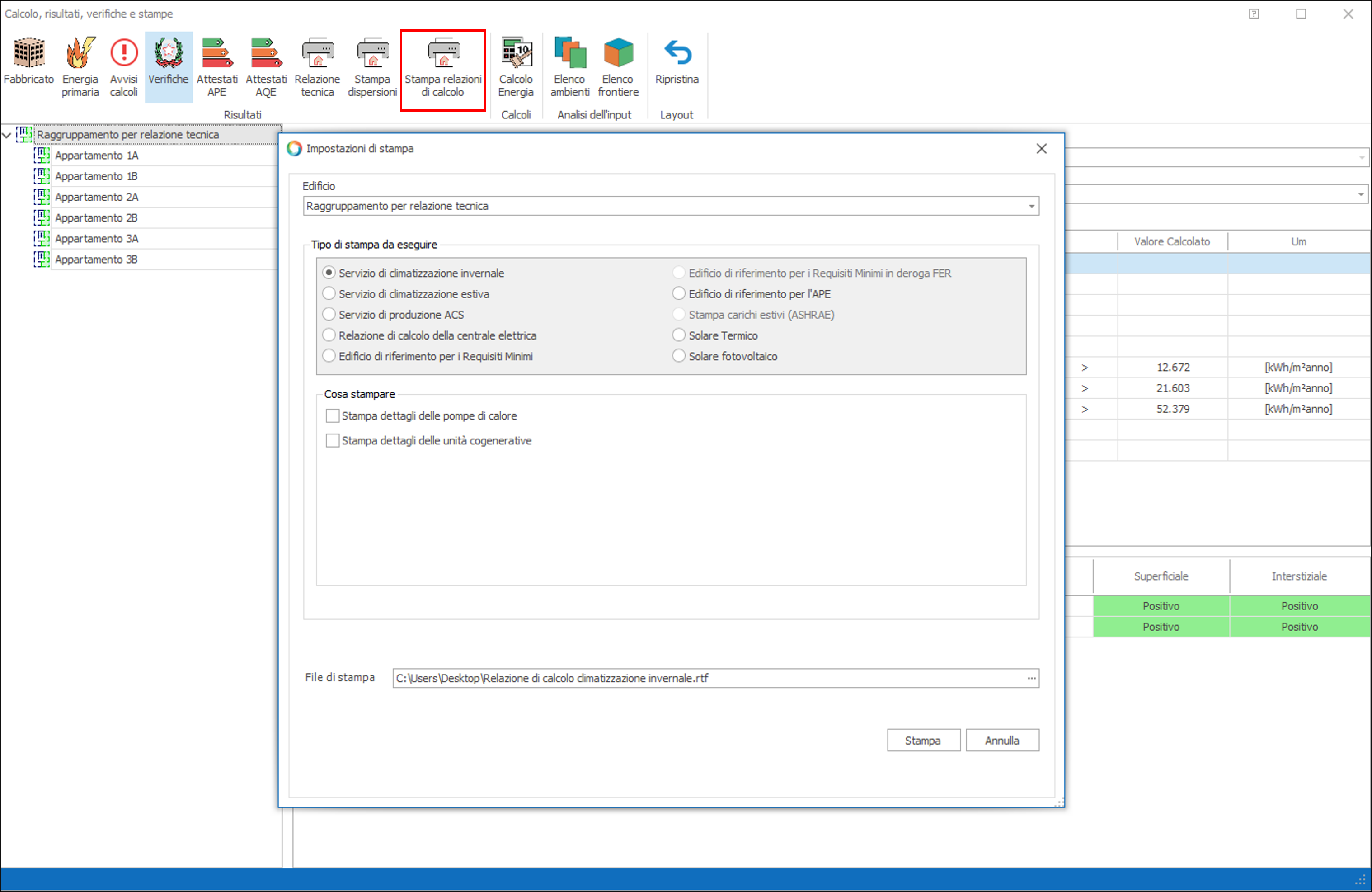Open the Edificio dropdown list
The width and height of the screenshot is (1372, 892).
click(1031, 207)
